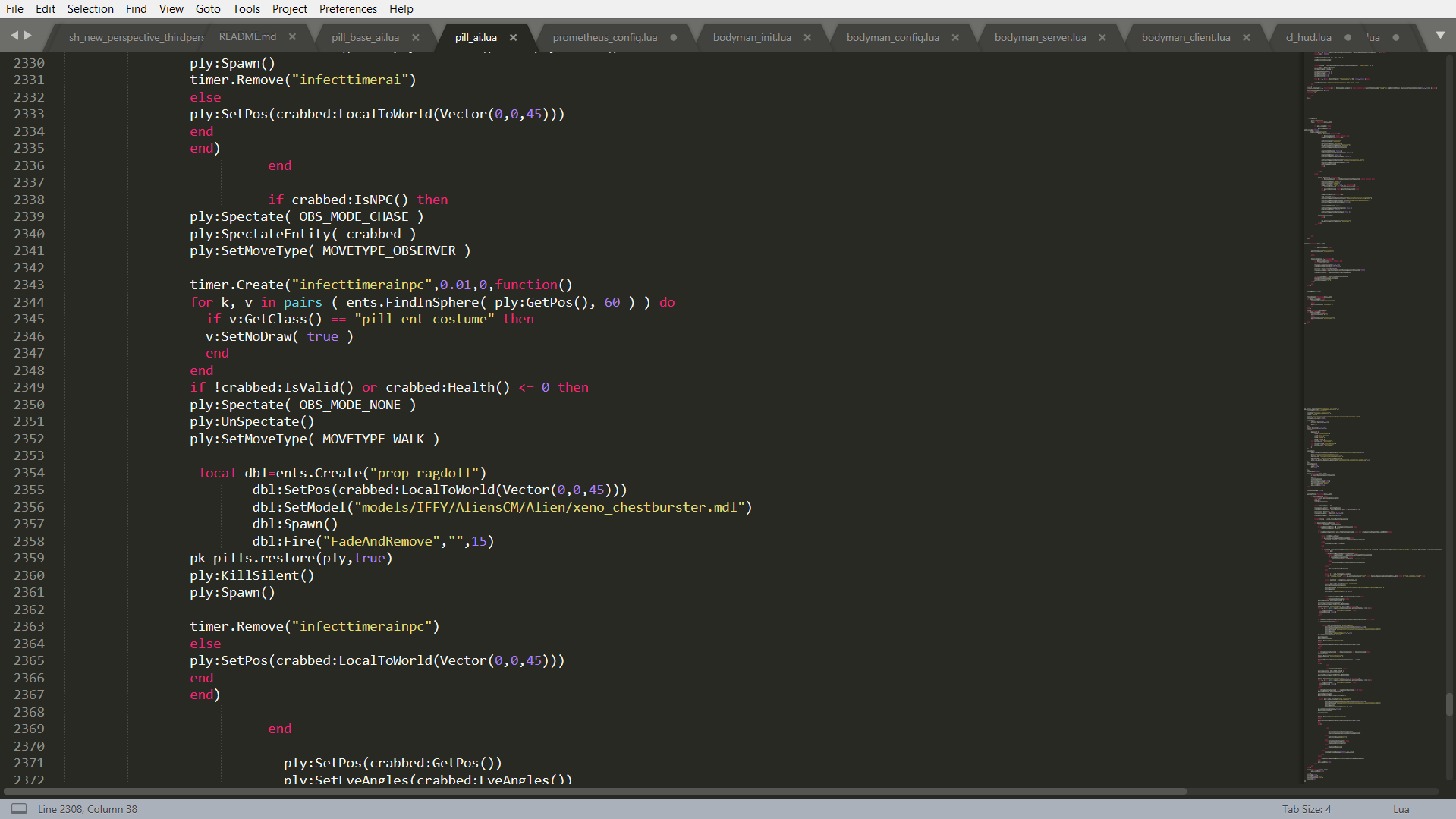This screenshot has width=1456, height=819.
Task: Open the Edit menu
Action: (46, 9)
